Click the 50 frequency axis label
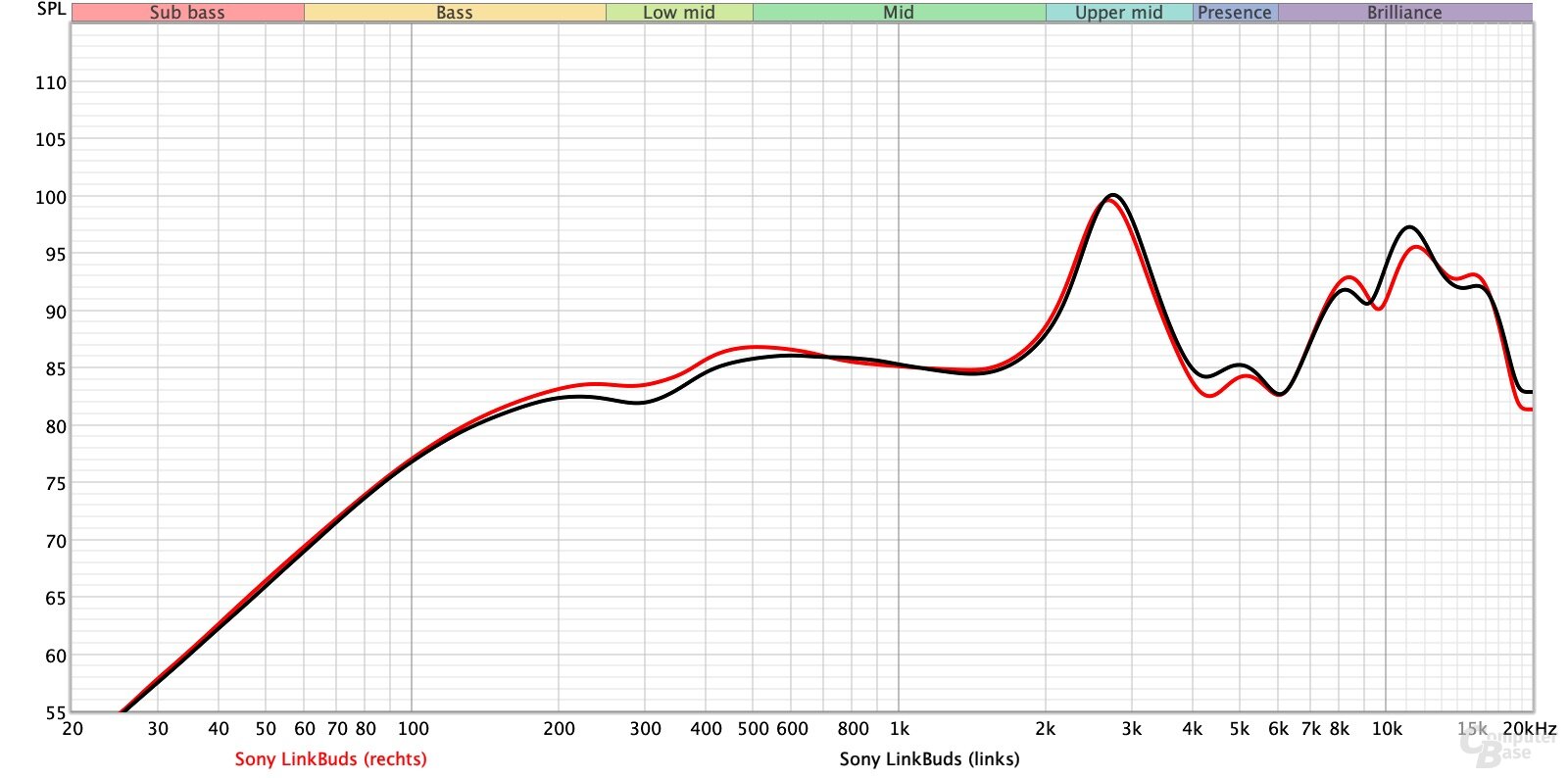The height and width of the screenshot is (778, 1568). tap(266, 729)
